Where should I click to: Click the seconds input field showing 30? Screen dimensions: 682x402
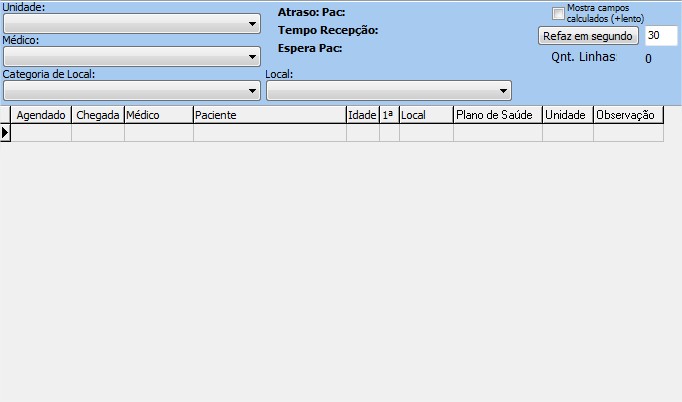660,36
